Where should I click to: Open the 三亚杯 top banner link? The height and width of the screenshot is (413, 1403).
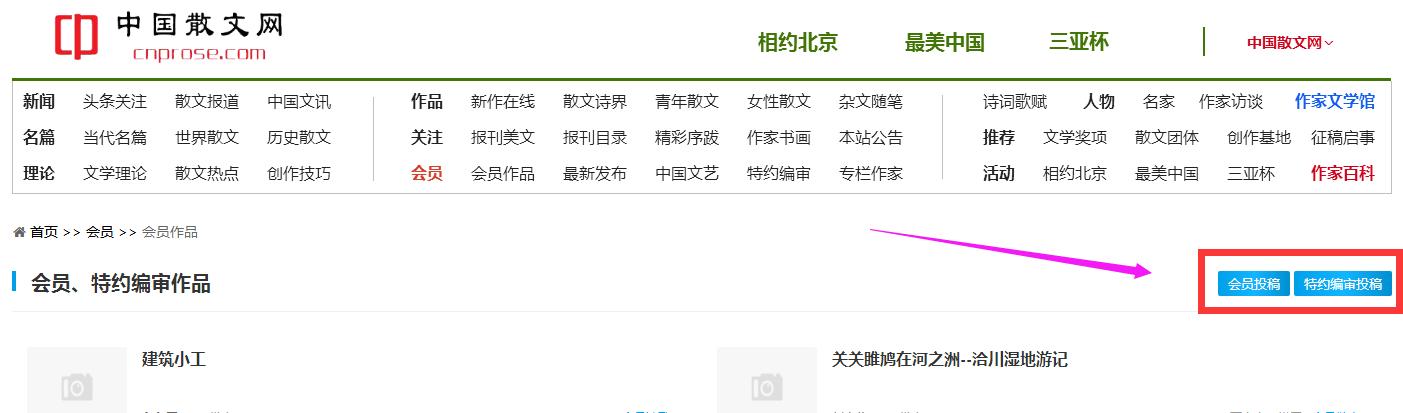[x=1078, y=42]
